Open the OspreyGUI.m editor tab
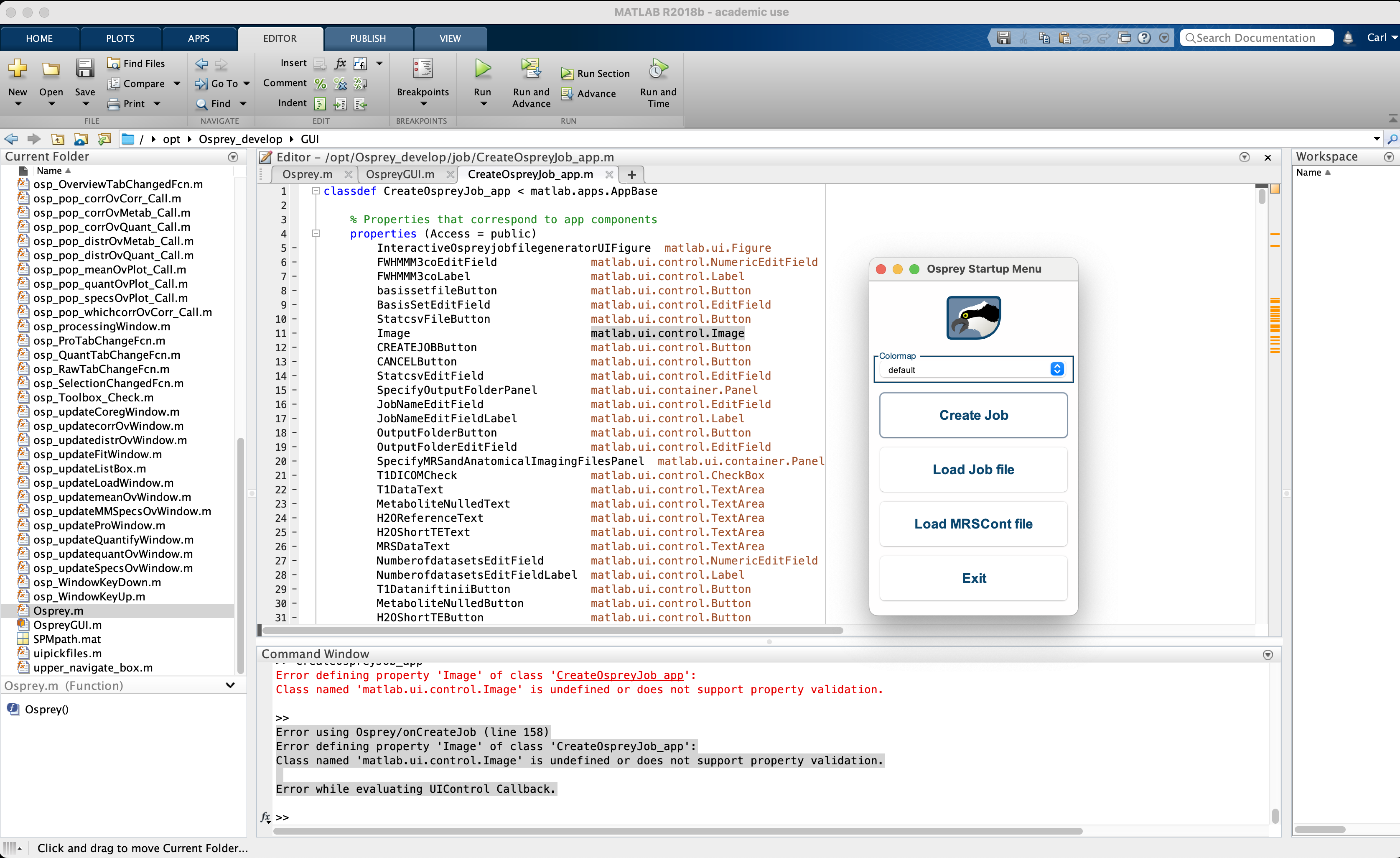 pos(401,174)
